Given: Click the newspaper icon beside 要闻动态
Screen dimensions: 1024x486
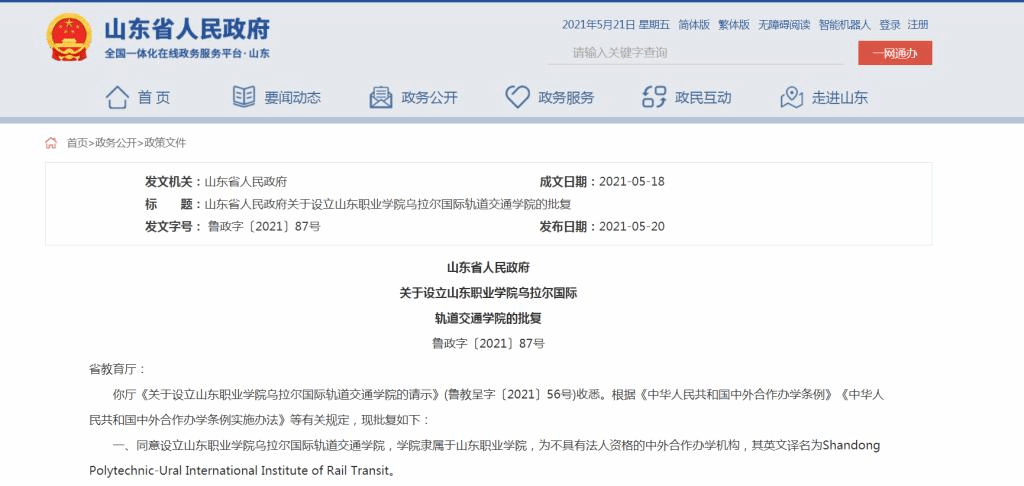Looking at the screenshot, I should [x=244, y=97].
